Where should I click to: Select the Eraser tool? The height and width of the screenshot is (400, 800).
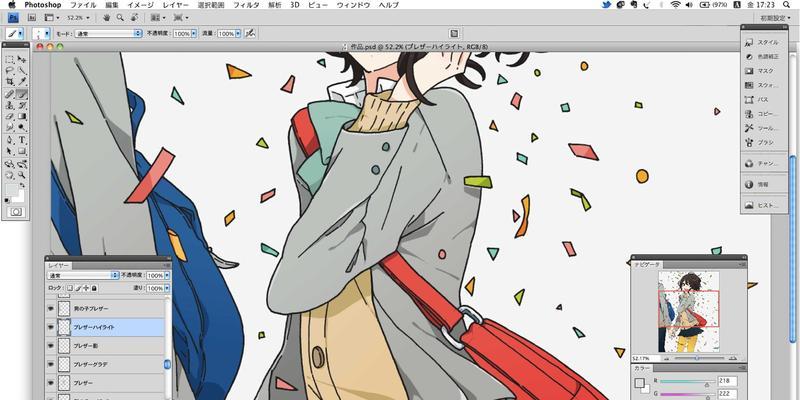point(9,116)
